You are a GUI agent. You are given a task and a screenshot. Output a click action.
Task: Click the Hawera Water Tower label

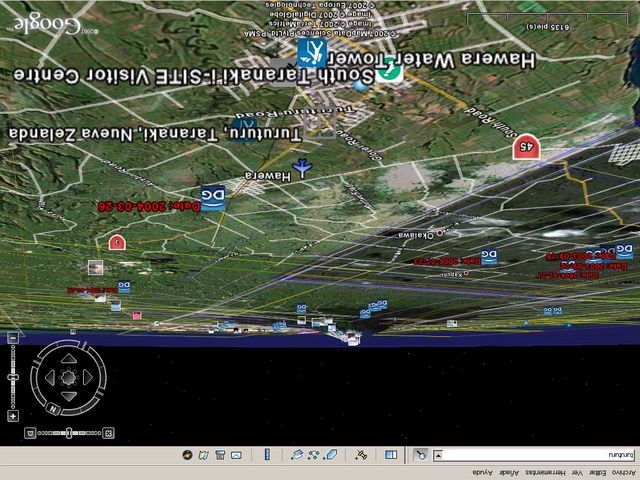point(432,60)
